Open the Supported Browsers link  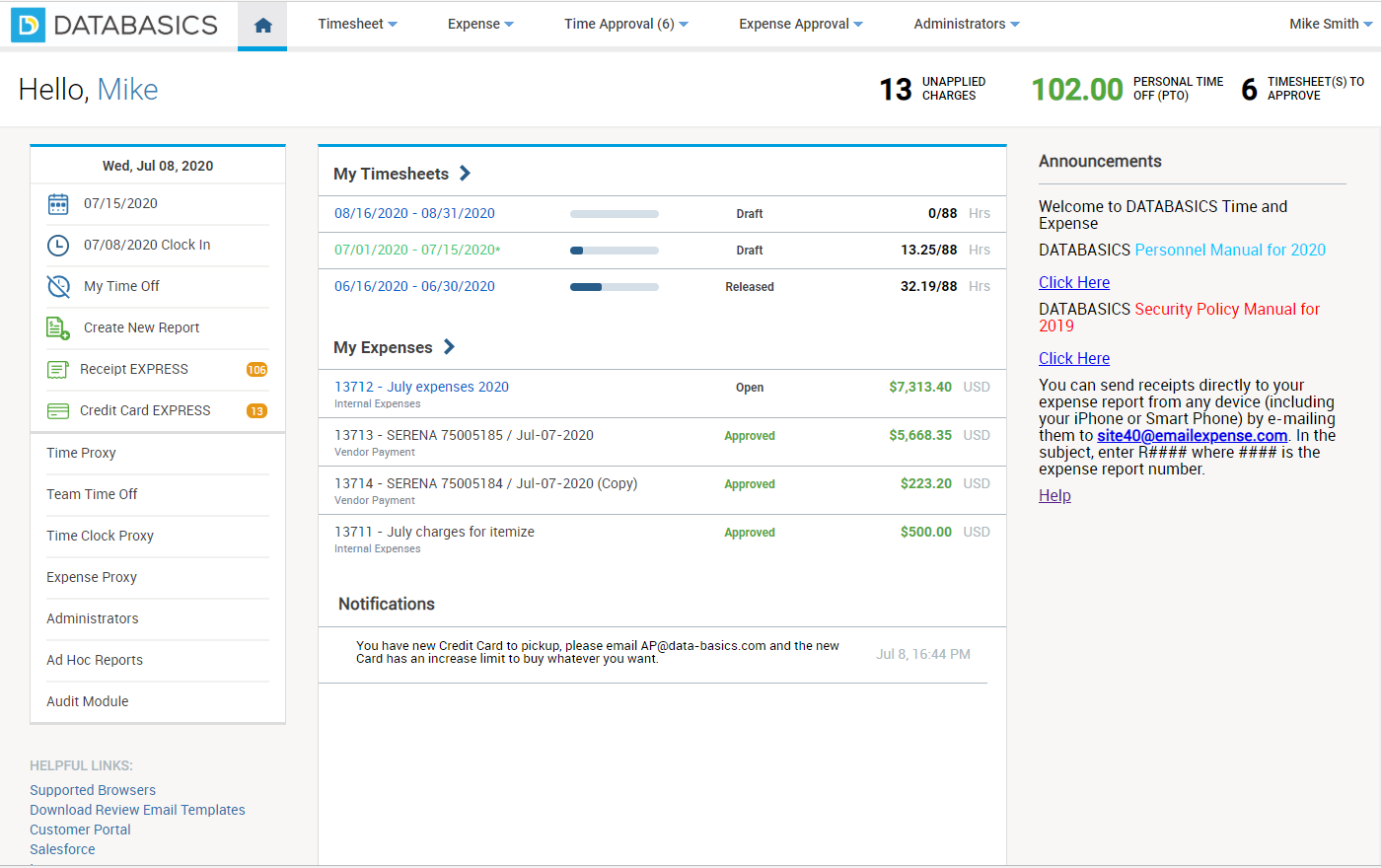pos(92,789)
